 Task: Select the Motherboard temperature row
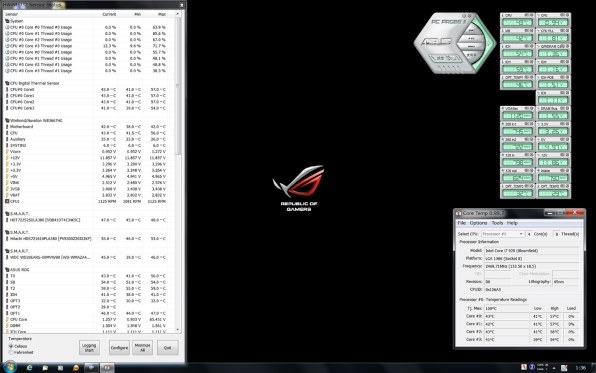(86, 127)
